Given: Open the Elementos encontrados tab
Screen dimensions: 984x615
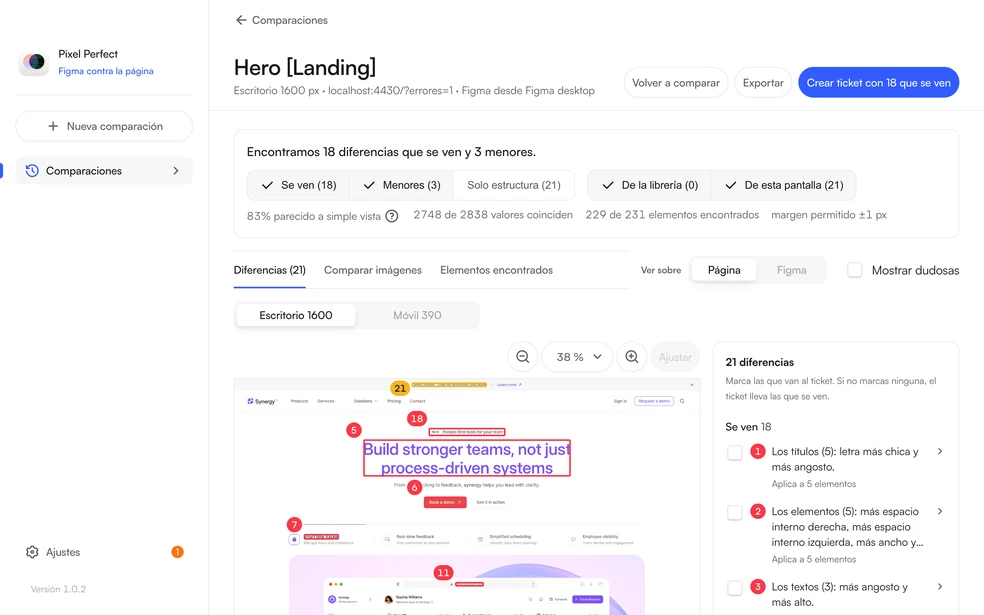Looking at the screenshot, I should 496,270.
